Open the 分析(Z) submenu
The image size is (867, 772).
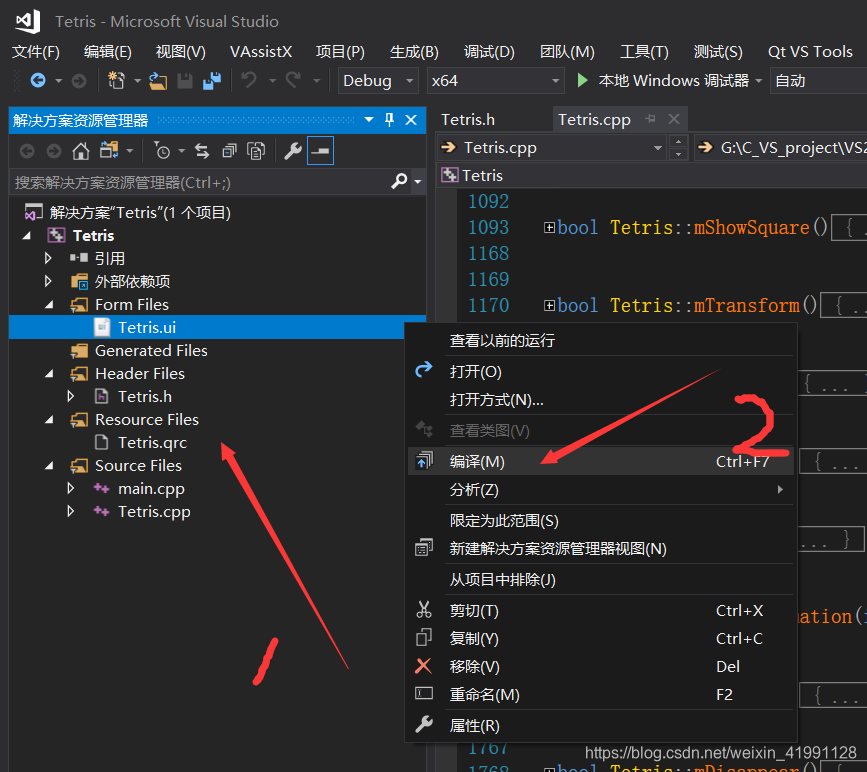click(601, 489)
